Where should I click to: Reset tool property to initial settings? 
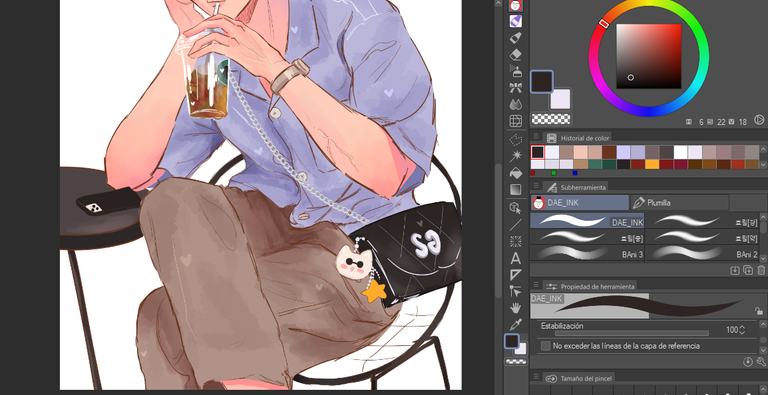point(747,362)
